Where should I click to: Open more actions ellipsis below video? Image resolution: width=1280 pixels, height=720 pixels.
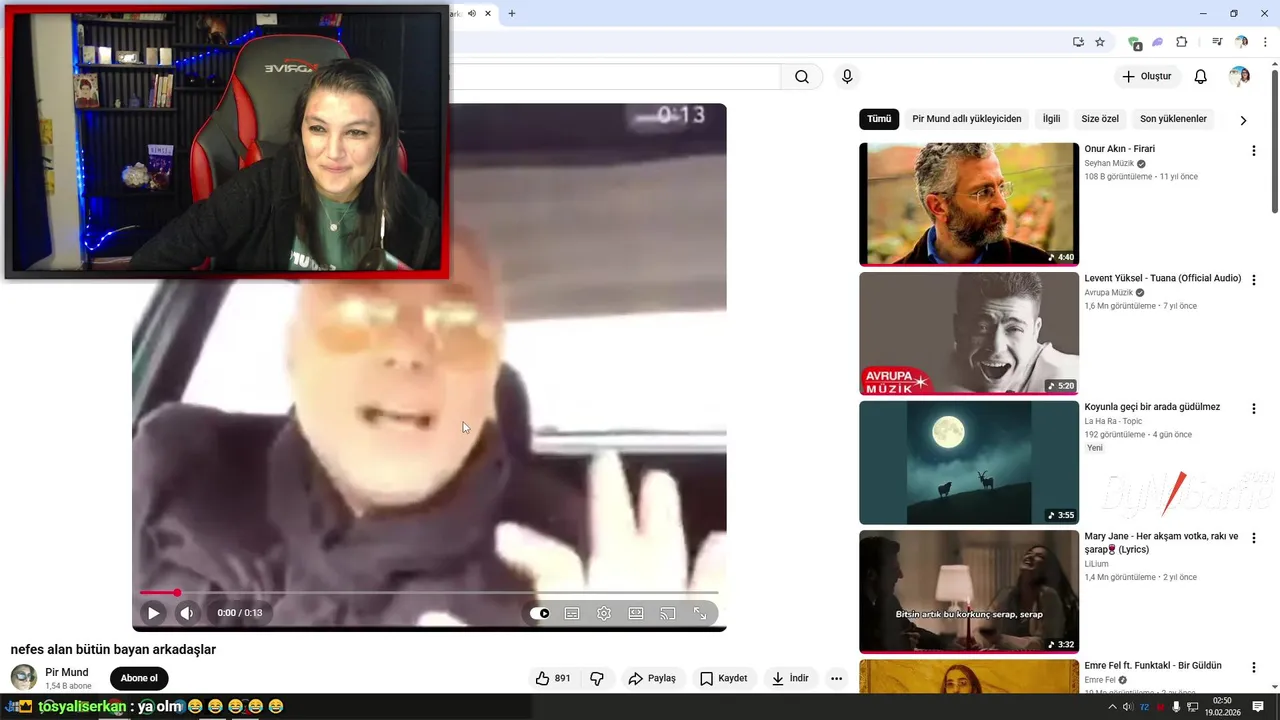[x=837, y=678]
